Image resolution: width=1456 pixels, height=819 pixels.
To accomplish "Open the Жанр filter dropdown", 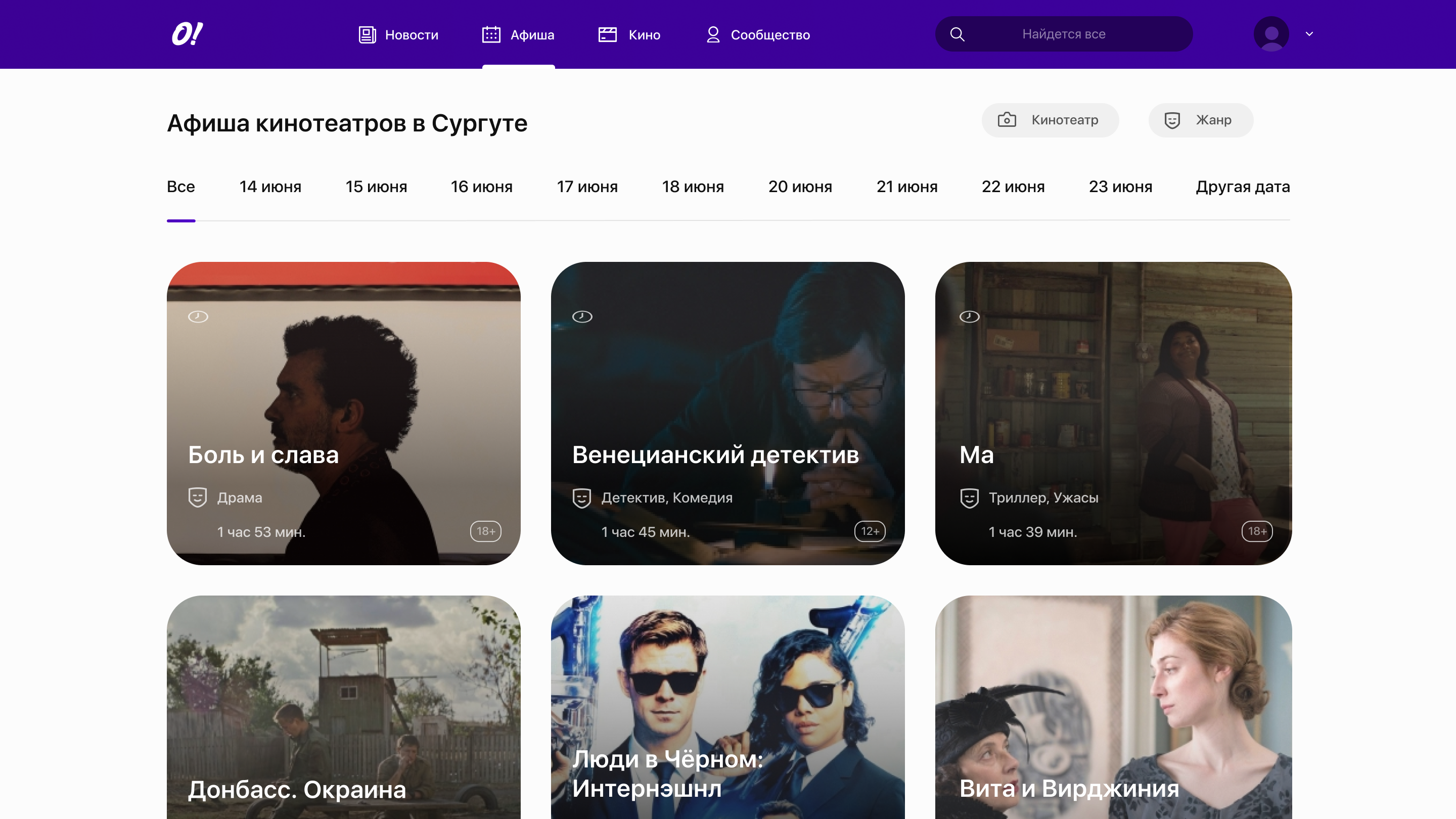I will point(1200,120).
